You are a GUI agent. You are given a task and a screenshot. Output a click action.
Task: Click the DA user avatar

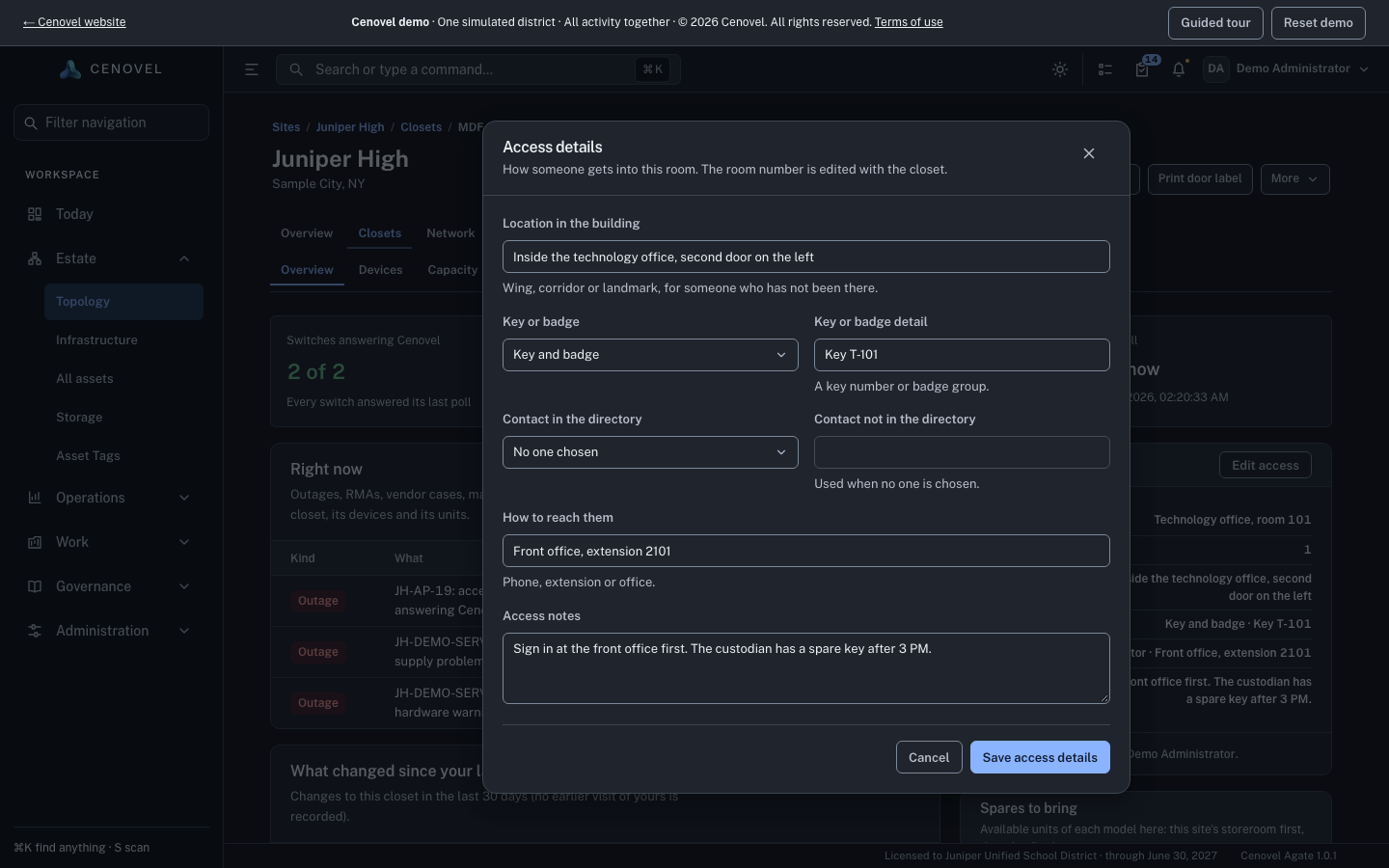(1215, 68)
